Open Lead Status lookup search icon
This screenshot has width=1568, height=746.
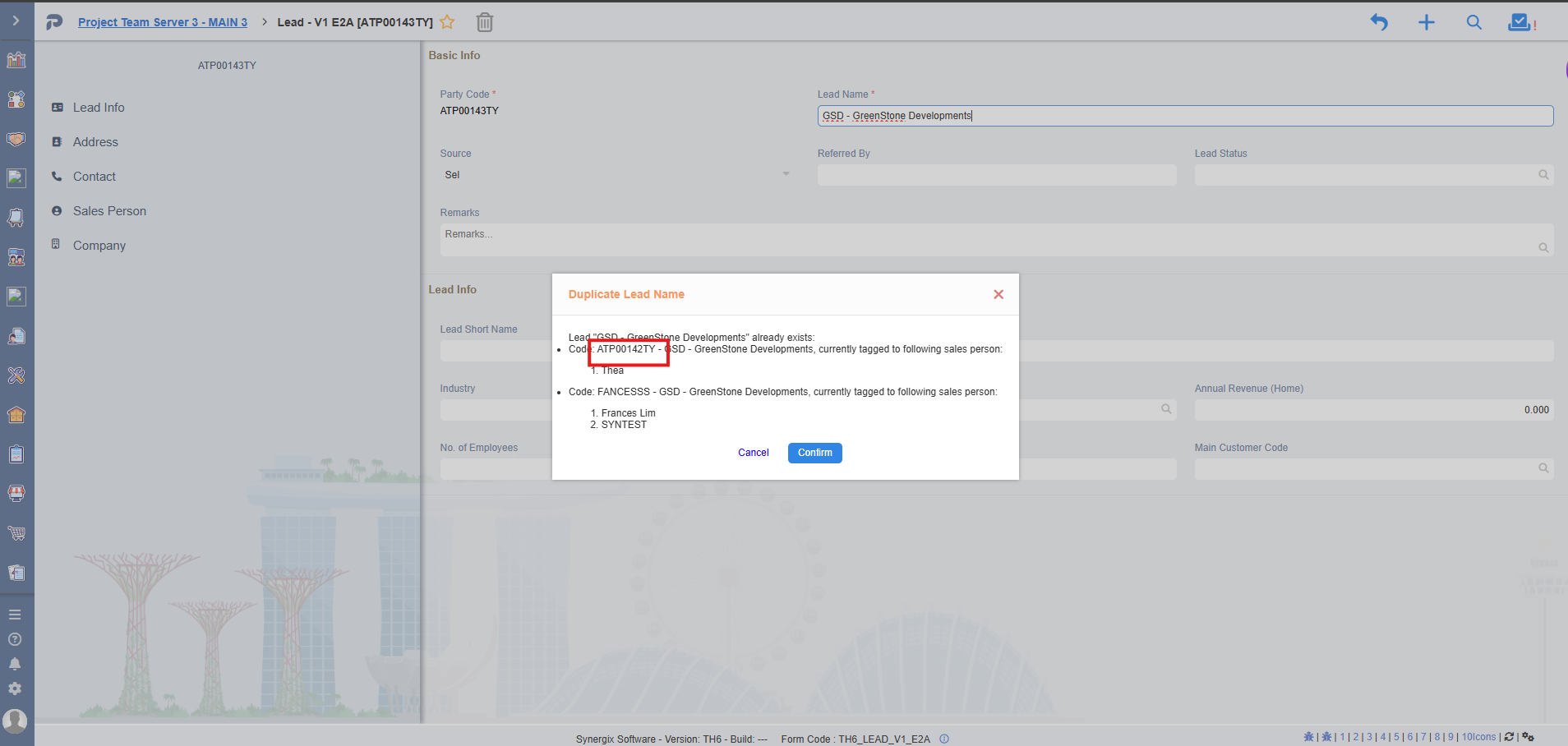[x=1543, y=175]
